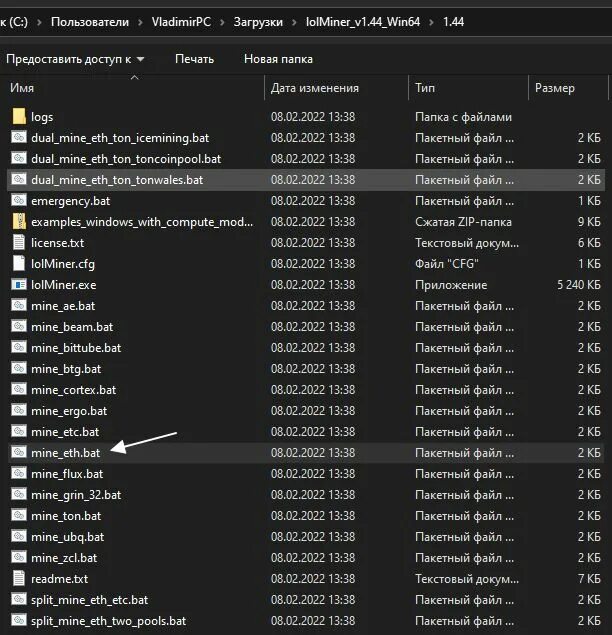Click the split_mine_eth_two_pools.bat file icon
The width and height of the screenshot is (612, 635).
[x=19, y=620]
